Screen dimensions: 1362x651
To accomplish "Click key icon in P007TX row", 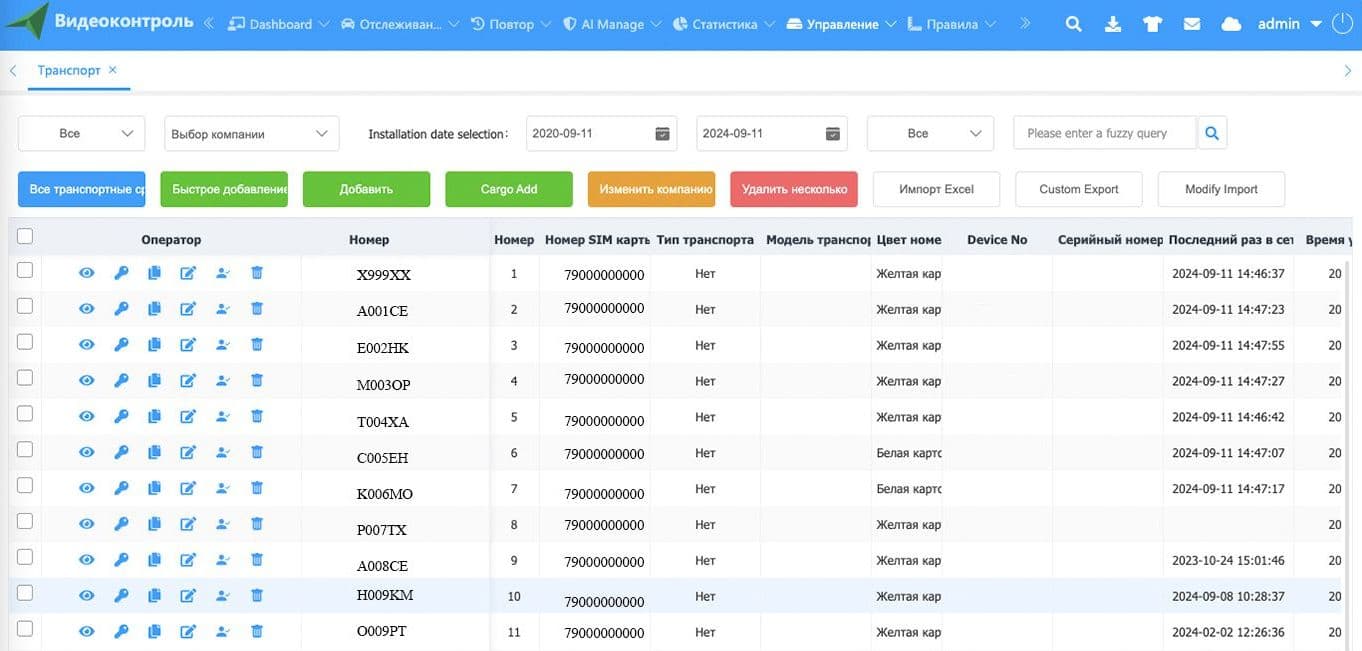I will pyautogui.click(x=121, y=524).
